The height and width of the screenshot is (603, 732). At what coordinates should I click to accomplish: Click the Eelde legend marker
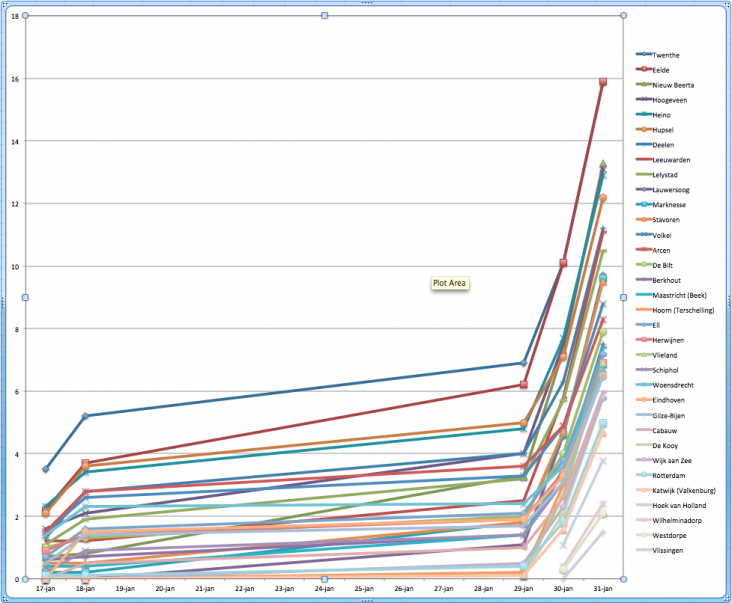click(645, 70)
